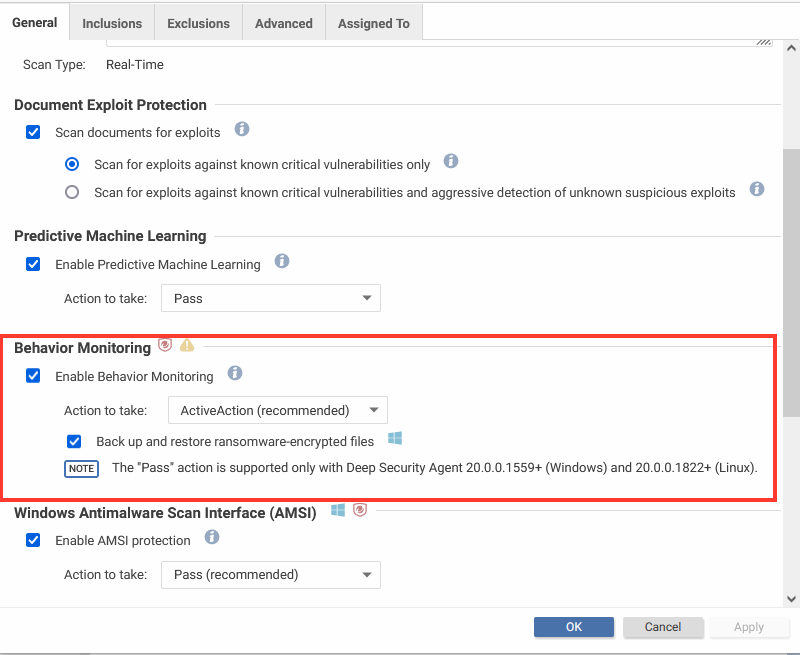The image size is (800, 655).
Task: Click info icon beside Enable Predictive Machine Learning
Action: (282, 261)
